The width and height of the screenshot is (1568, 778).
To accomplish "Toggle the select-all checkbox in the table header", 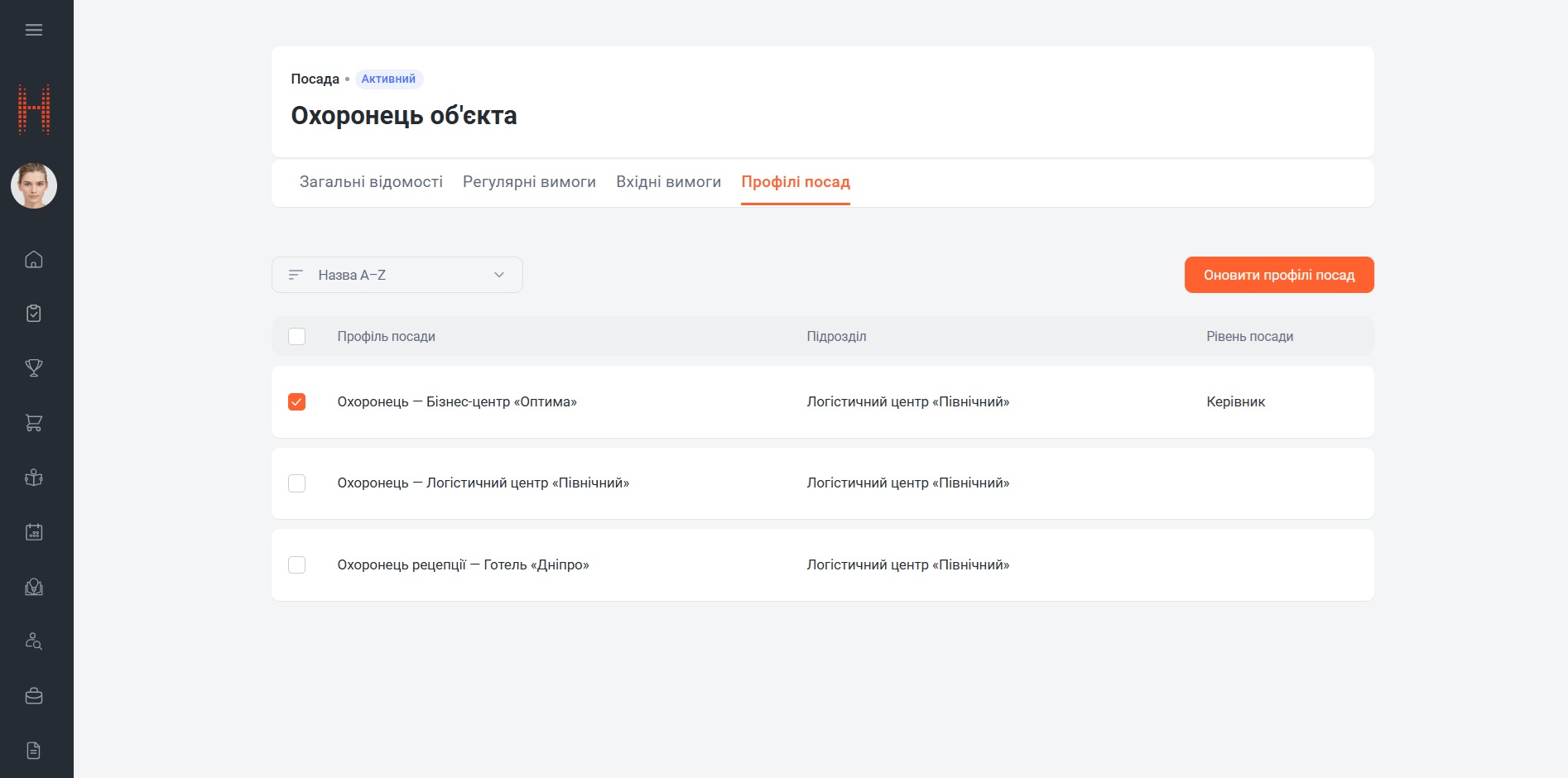I will (x=296, y=336).
